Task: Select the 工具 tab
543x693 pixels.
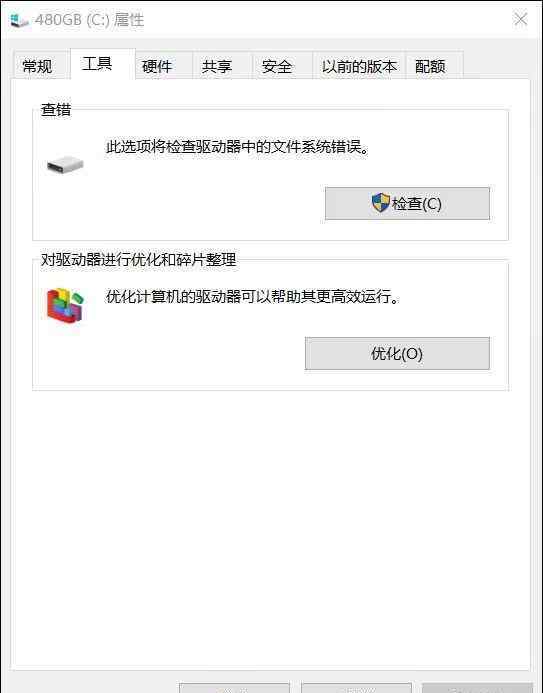Action: coord(97,65)
